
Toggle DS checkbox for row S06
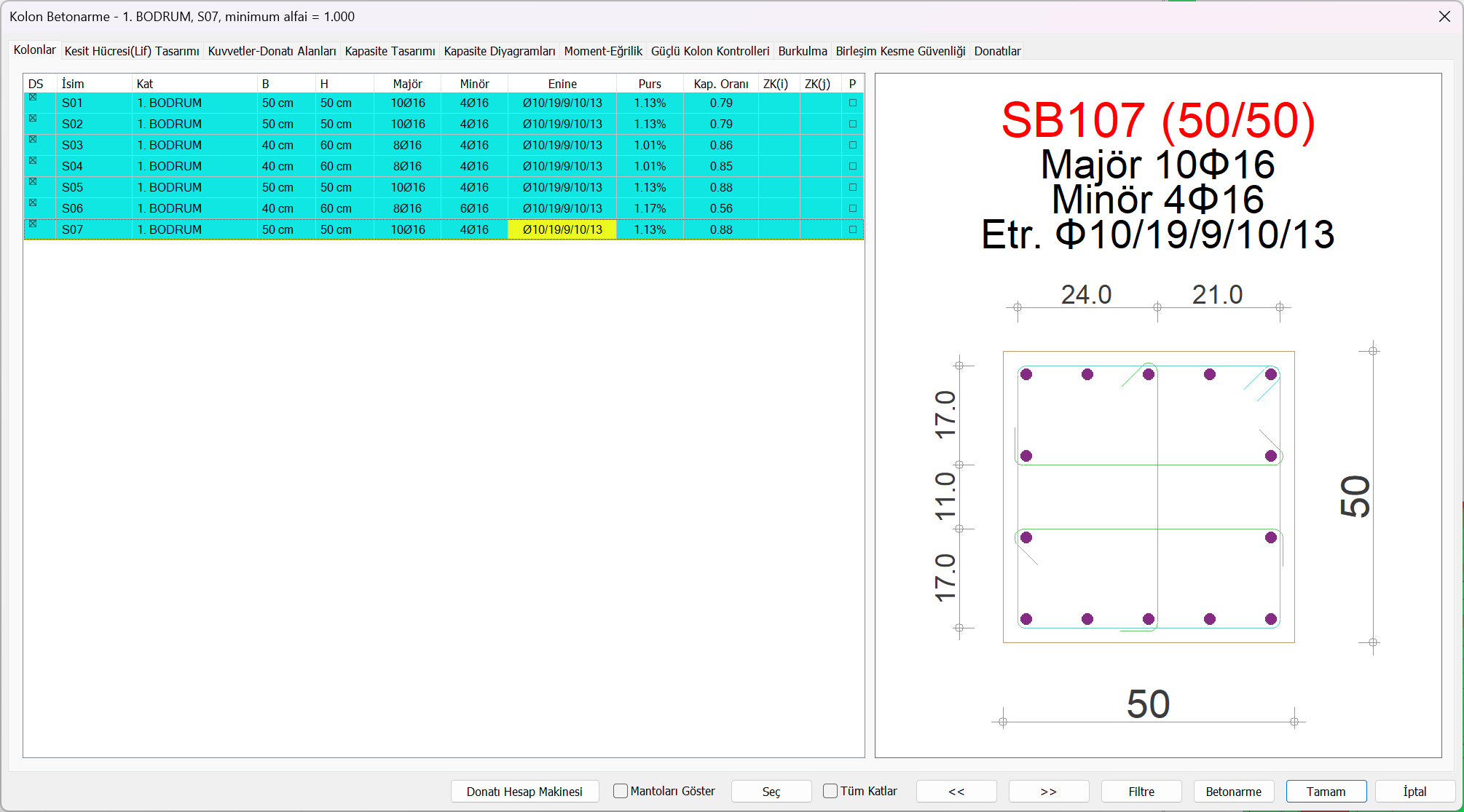(33, 202)
